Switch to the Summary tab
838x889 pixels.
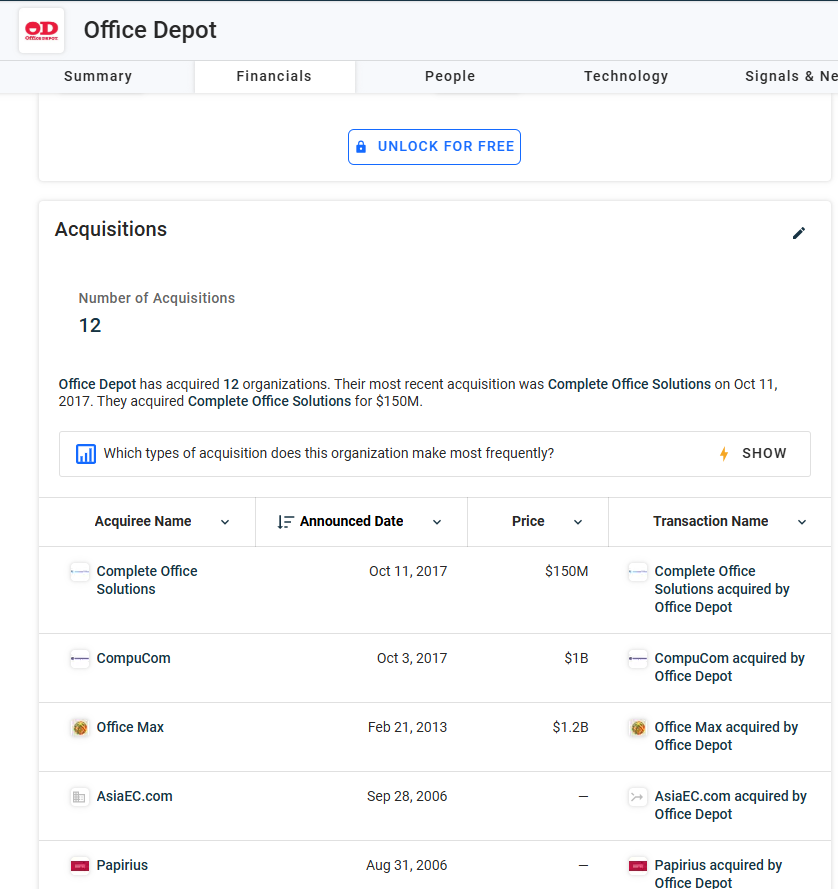pos(98,77)
